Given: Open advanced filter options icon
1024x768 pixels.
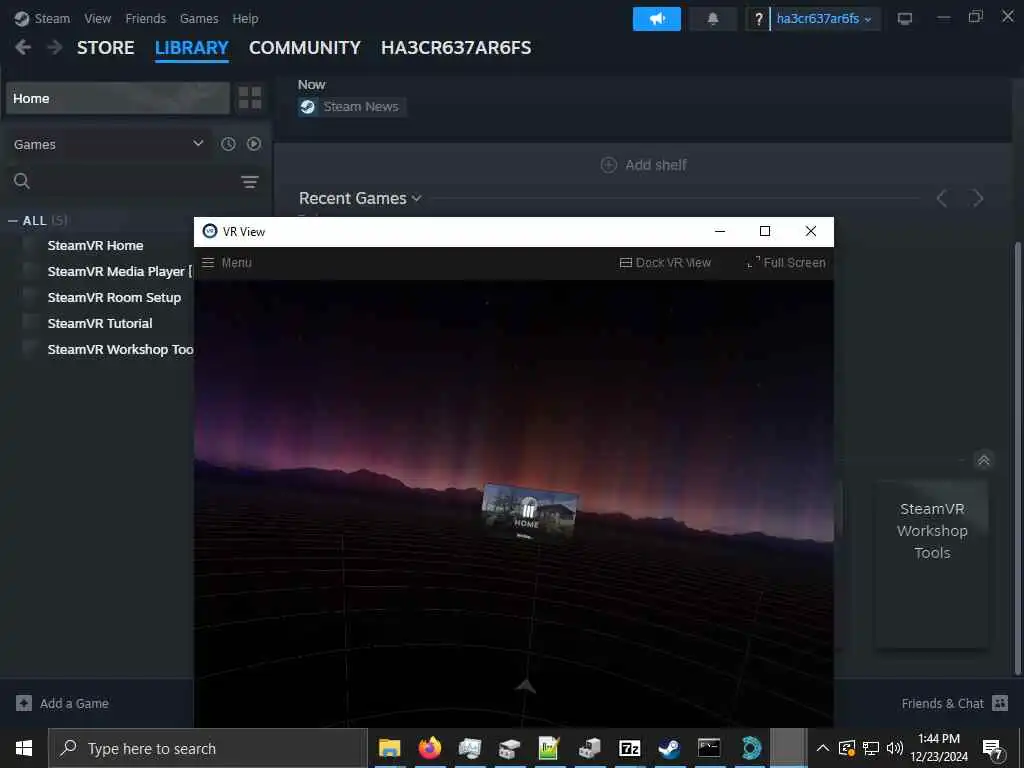Looking at the screenshot, I should point(249,182).
